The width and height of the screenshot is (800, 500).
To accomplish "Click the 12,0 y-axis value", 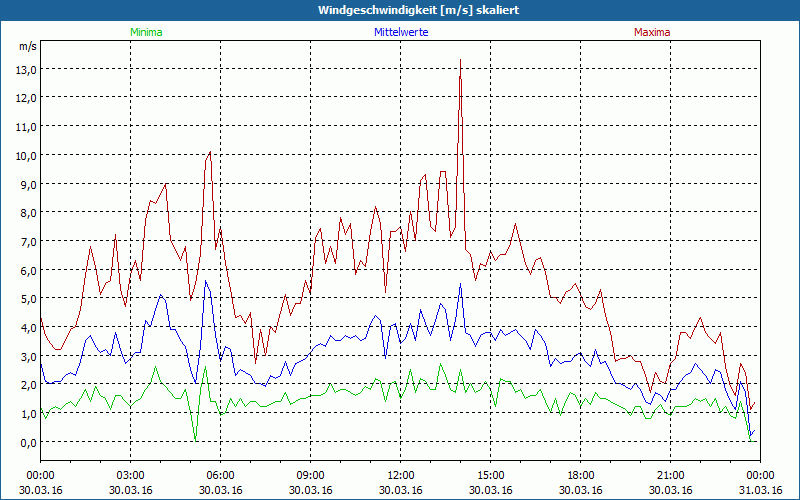I will point(27,98).
